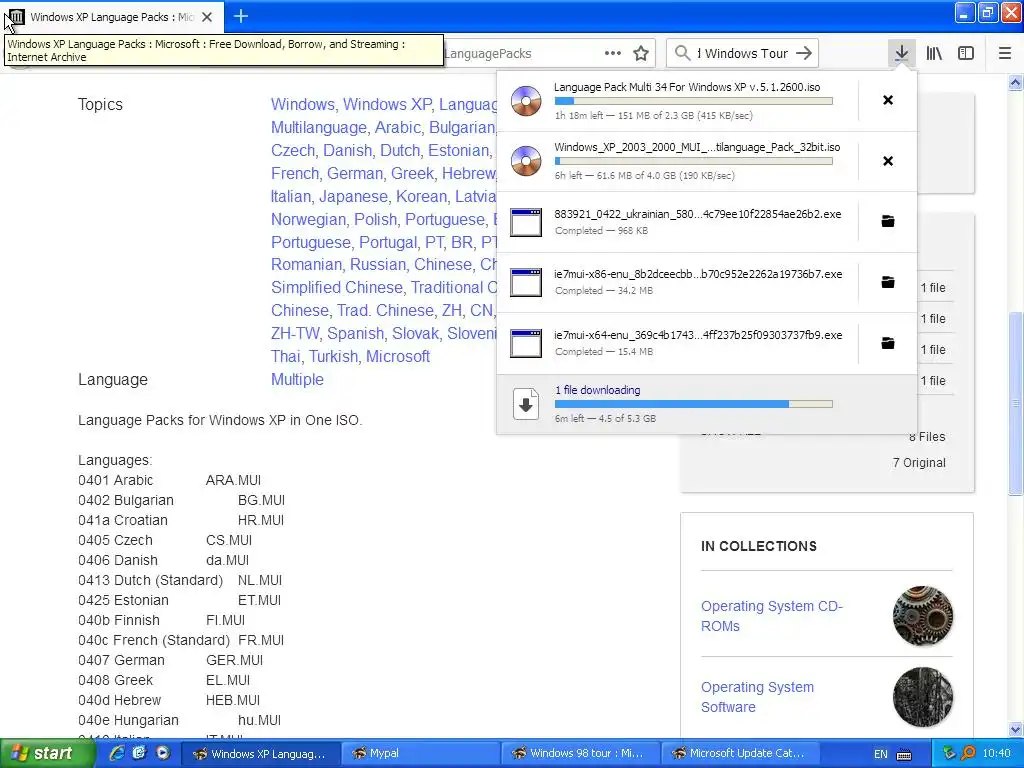The width and height of the screenshot is (1024, 768).
Task: Click the ie7mui-x86-enu exe file icon
Action: point(526,282)
